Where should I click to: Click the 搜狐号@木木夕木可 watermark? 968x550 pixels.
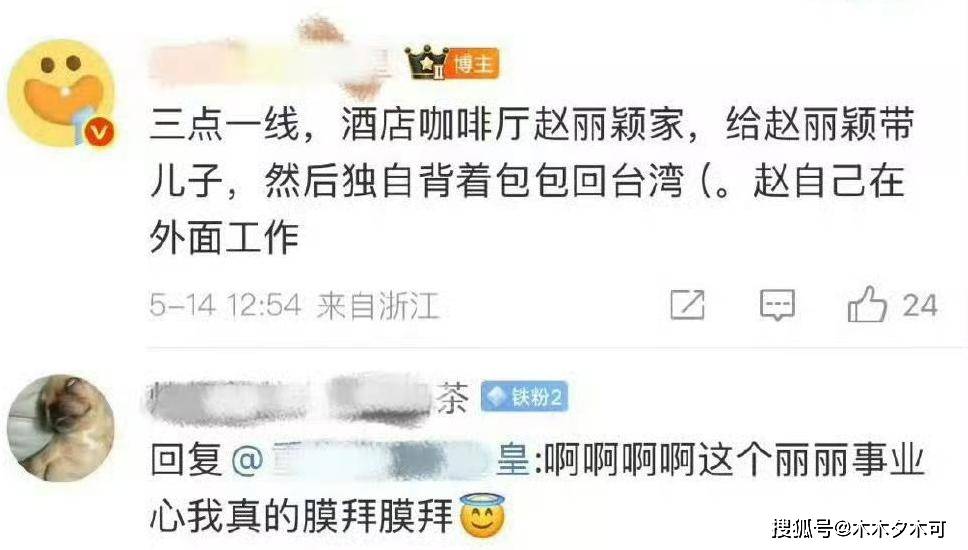(859, 528)
